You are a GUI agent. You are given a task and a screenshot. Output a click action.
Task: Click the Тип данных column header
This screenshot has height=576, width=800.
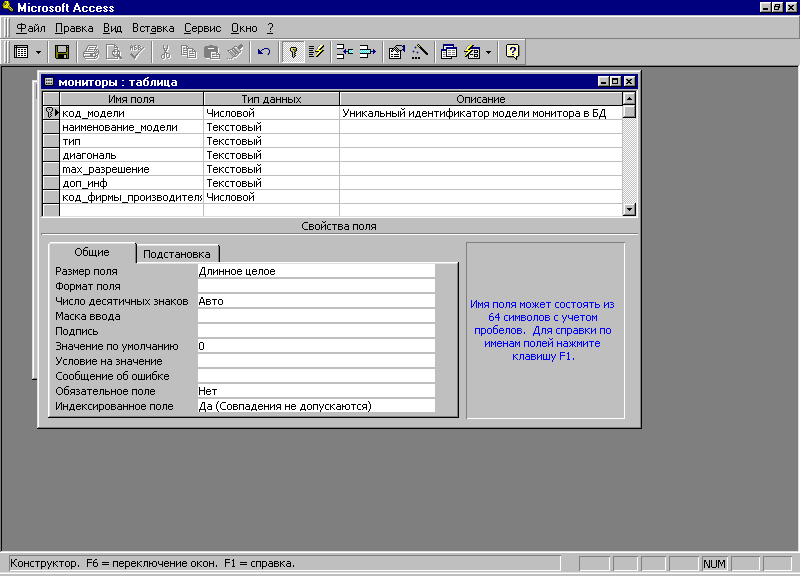click(x=271, y=99)
